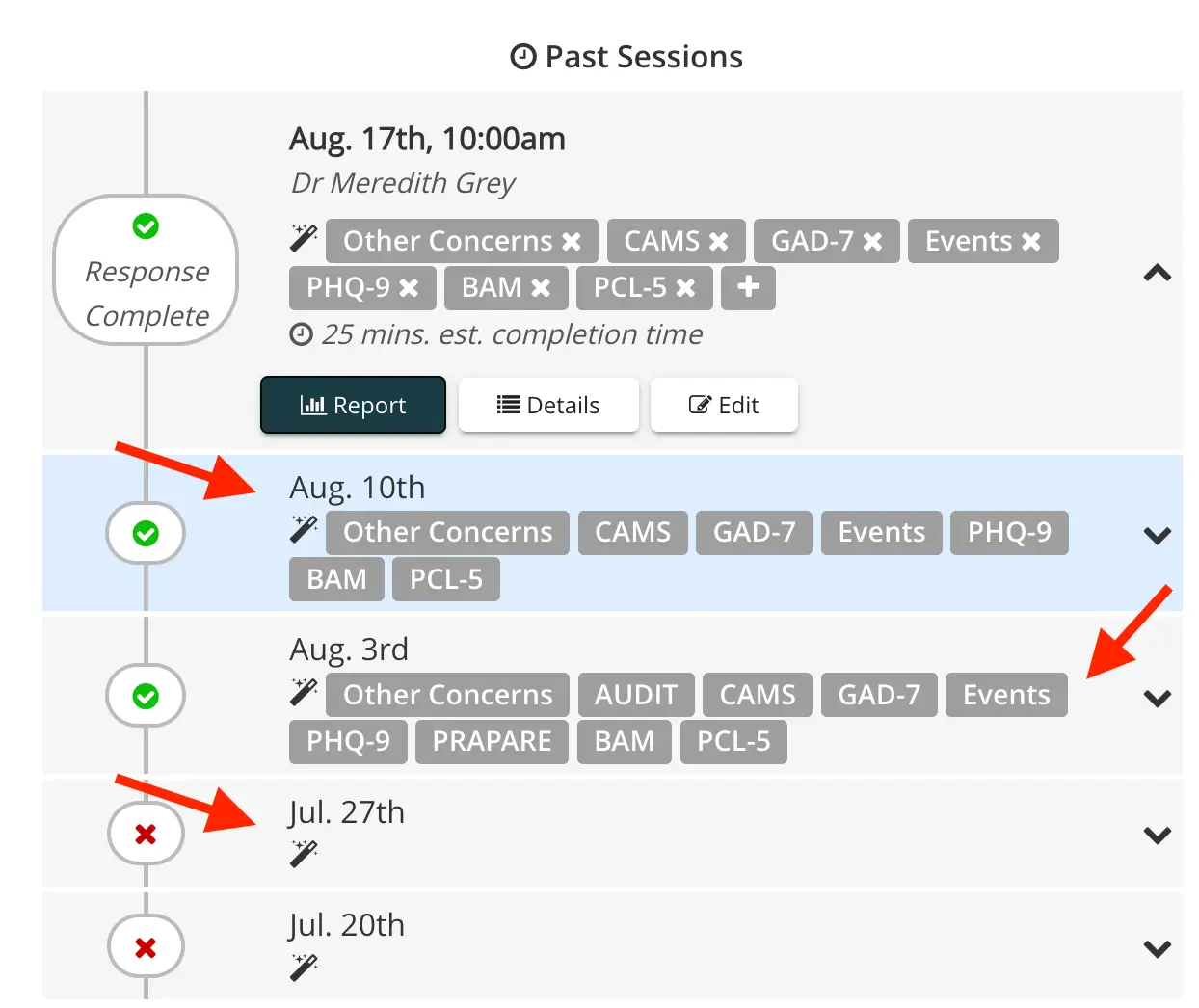Remove the PCL-5 measure from Aug. 17th
Screen dimensions: 1199x1008
coord(685,287)
